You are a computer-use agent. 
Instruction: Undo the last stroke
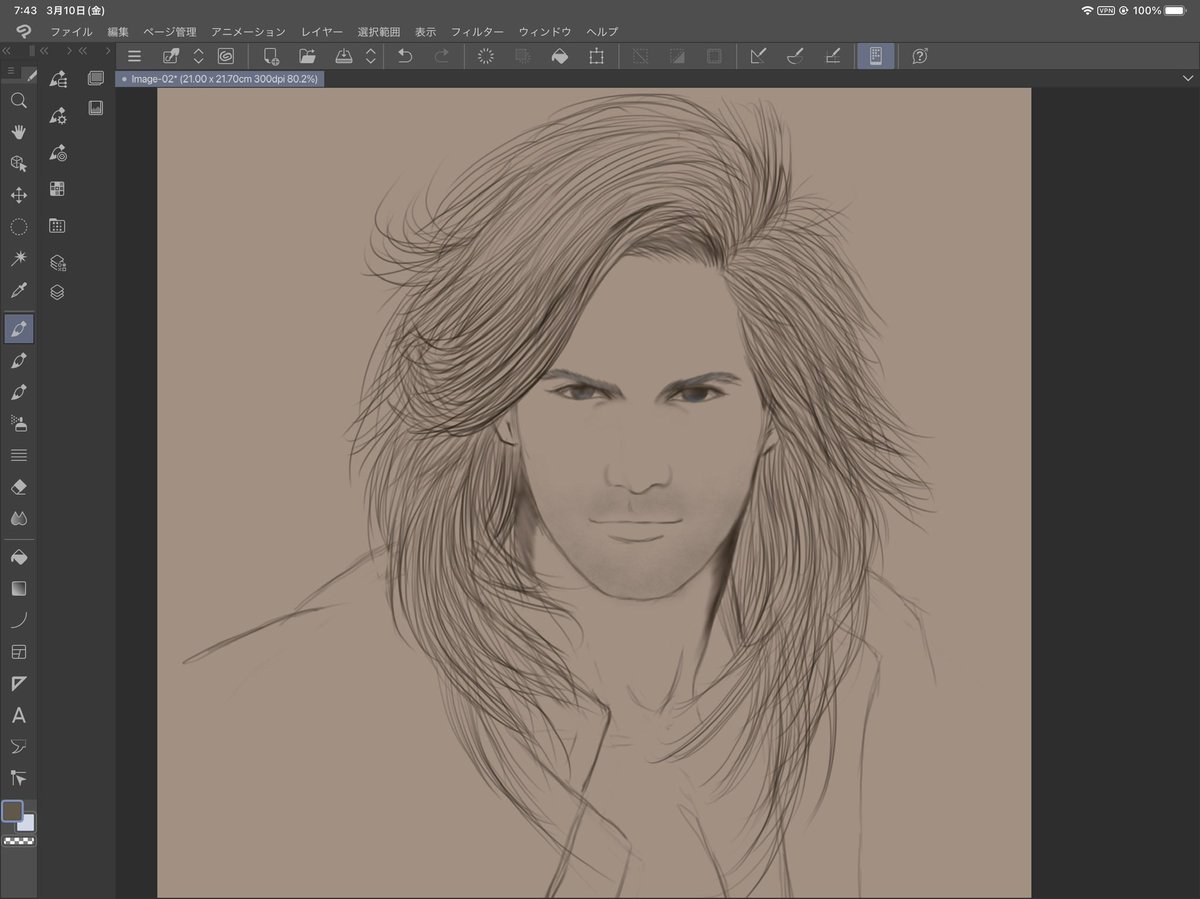coord(405,56)
